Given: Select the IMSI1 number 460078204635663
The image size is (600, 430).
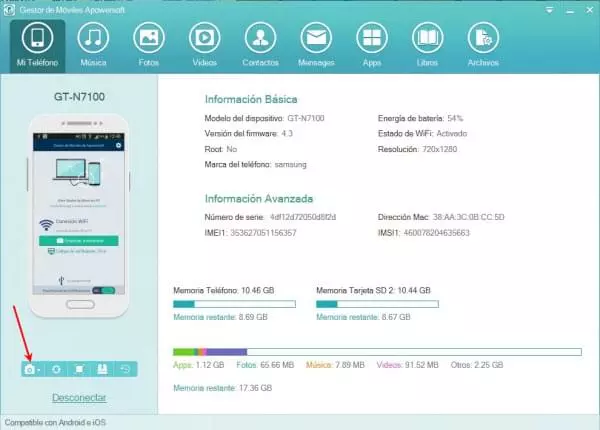Looking at the screenshot, I should coord(437,233).
